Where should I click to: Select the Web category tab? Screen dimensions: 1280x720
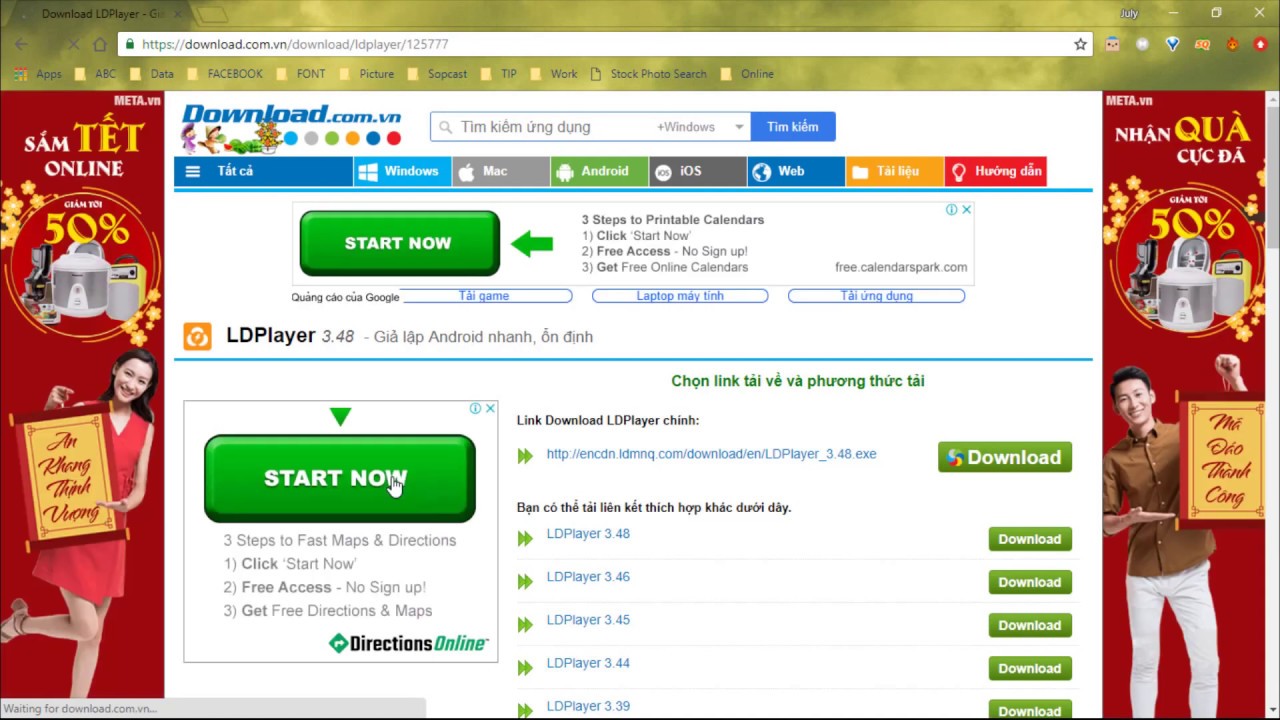795,171
